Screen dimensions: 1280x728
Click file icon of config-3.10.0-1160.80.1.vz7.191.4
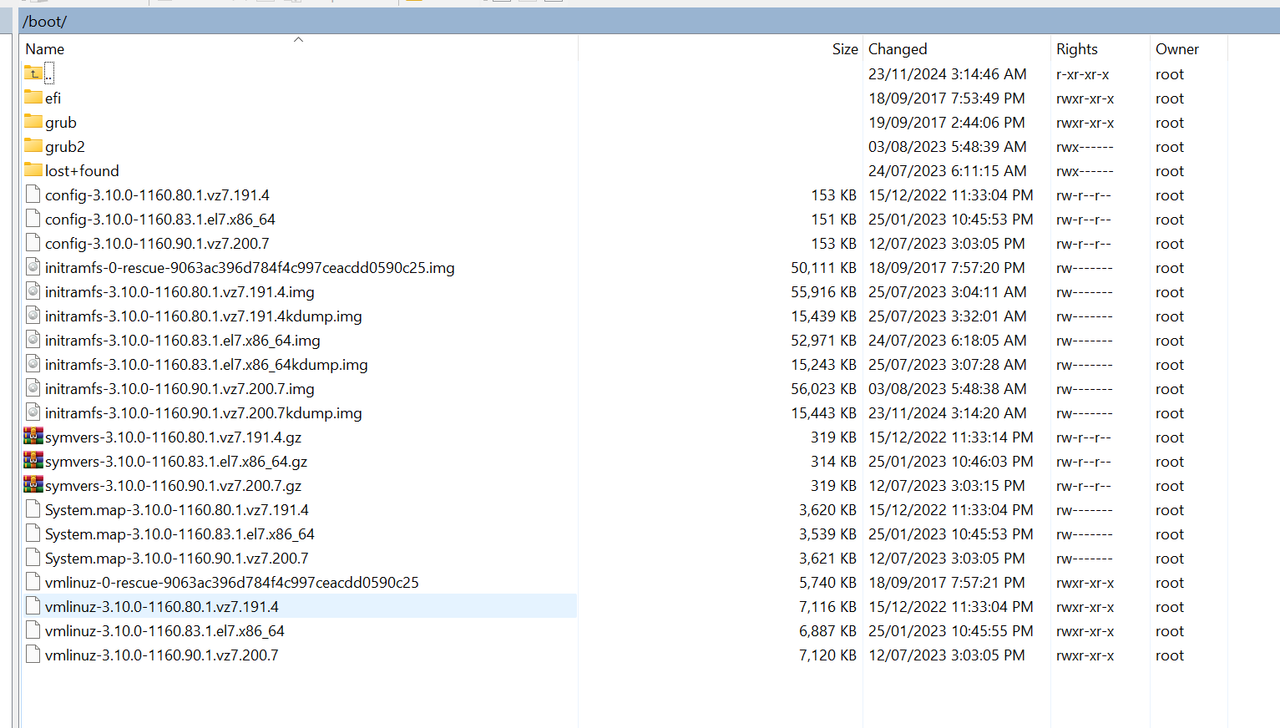point(33,195)
